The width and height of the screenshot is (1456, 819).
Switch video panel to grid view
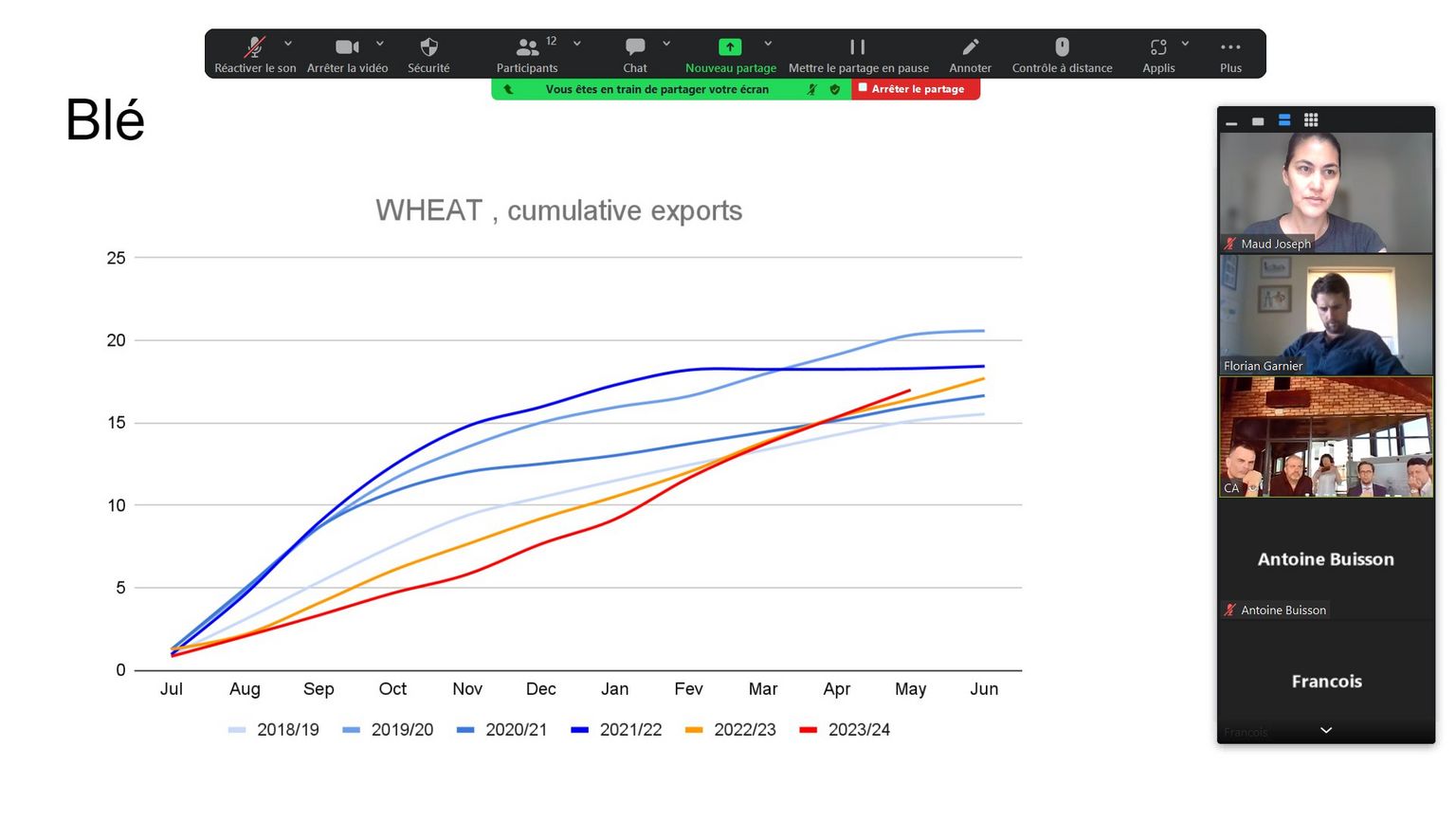coord(1311,120)
